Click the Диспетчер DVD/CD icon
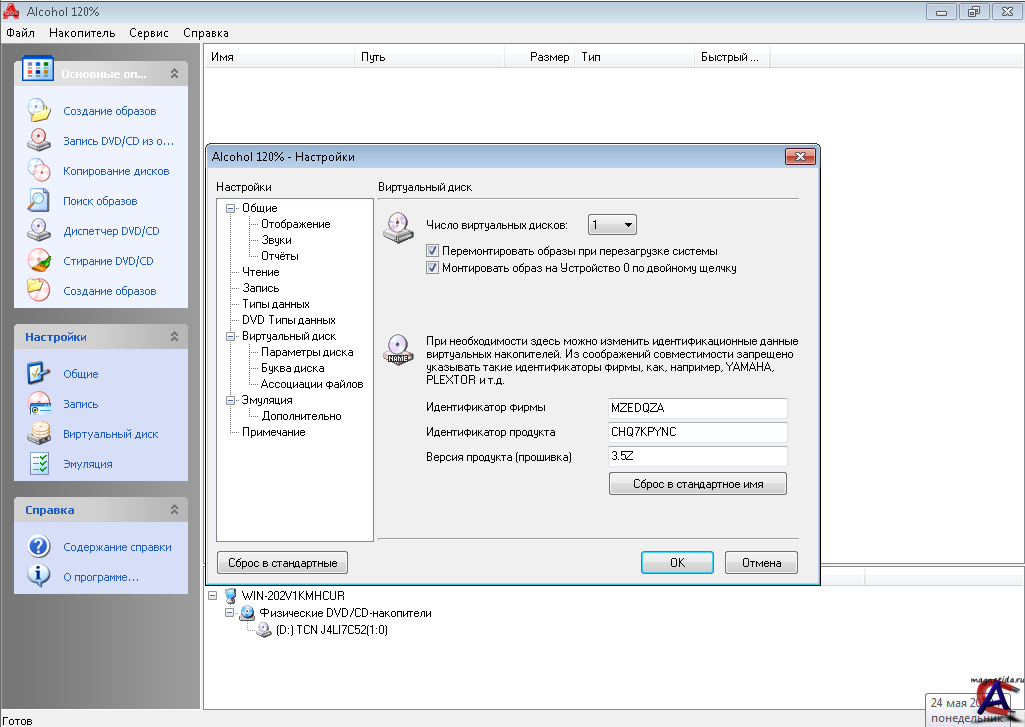The image size is (1025, 727). (38, 231)
